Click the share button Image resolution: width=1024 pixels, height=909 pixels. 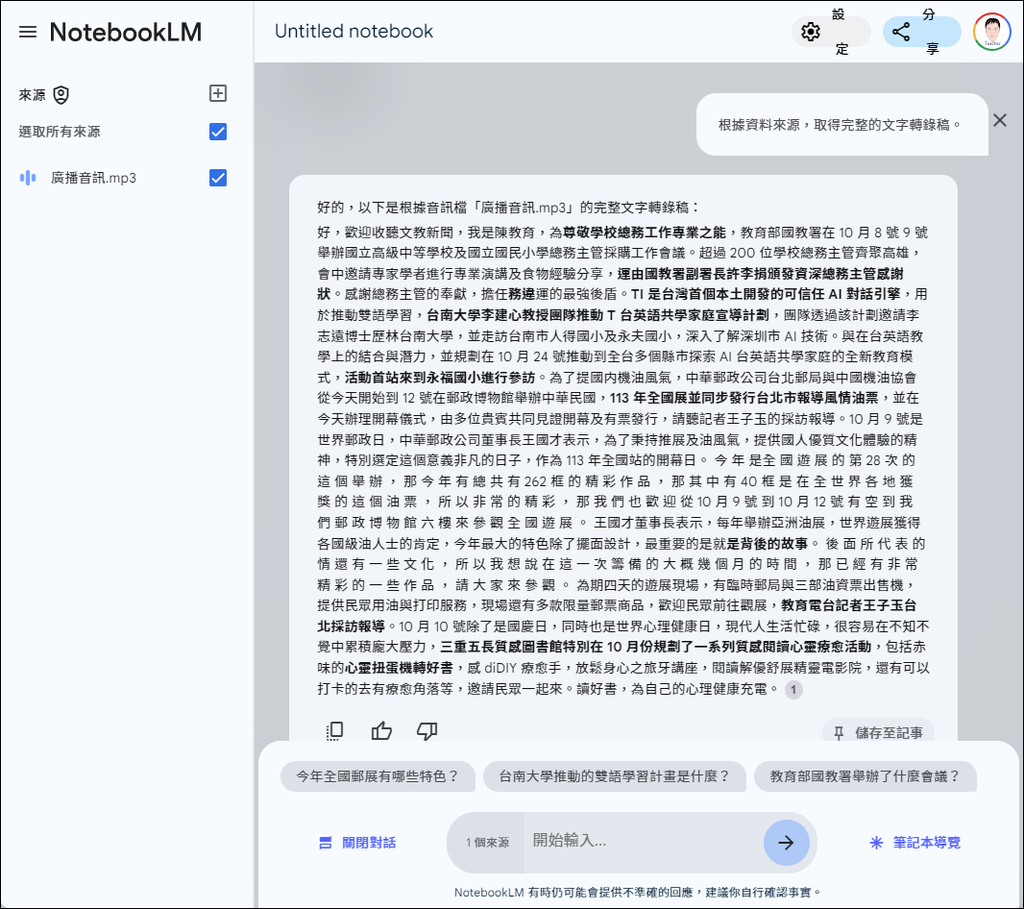tap(921, 31)
